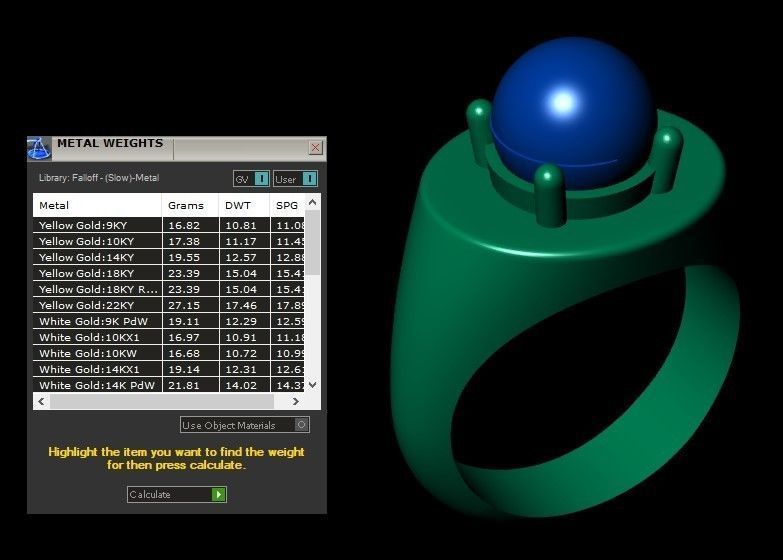Click the SPG column header
Image resolution: width=783 pixels, height=560 pixels.
tap(287, 205)
